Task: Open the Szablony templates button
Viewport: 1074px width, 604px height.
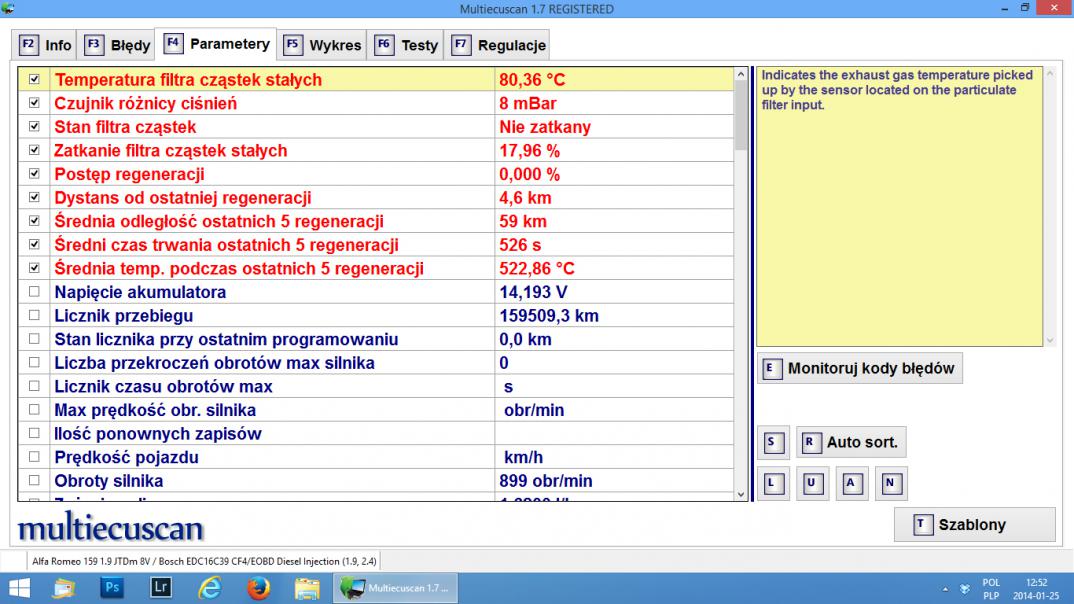Action: tap(974, 525)
